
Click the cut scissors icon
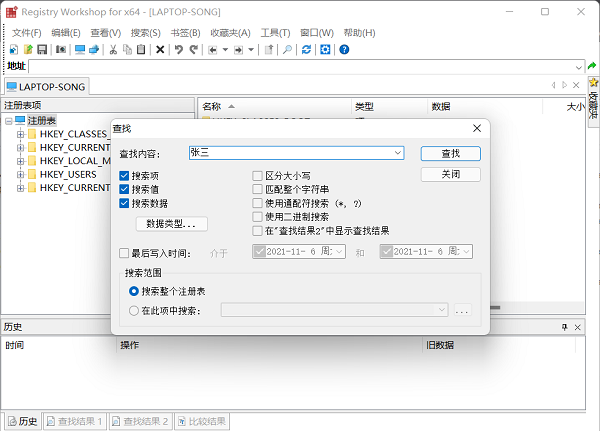click(113, 50)
